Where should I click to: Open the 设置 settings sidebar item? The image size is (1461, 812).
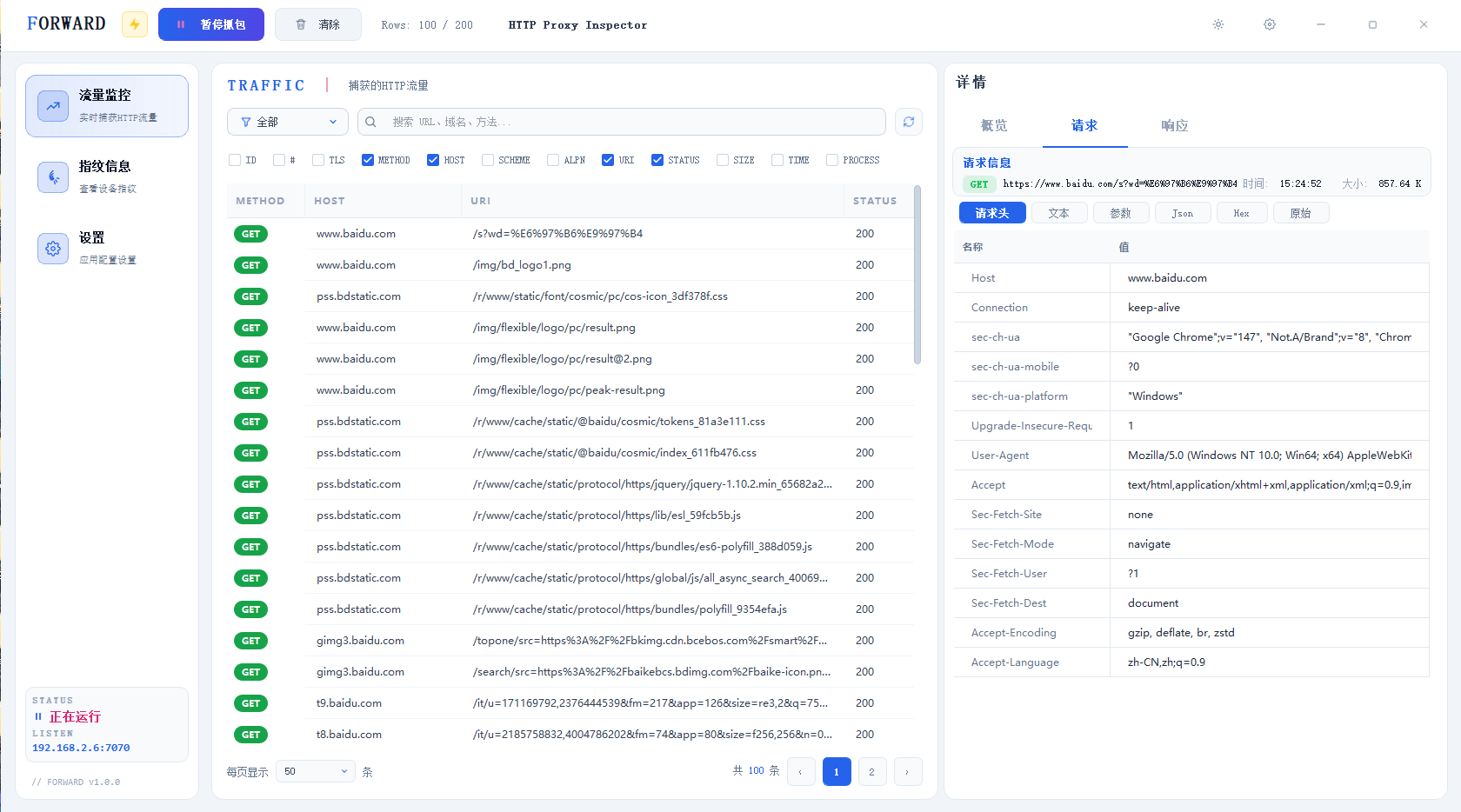click(107, 249)
